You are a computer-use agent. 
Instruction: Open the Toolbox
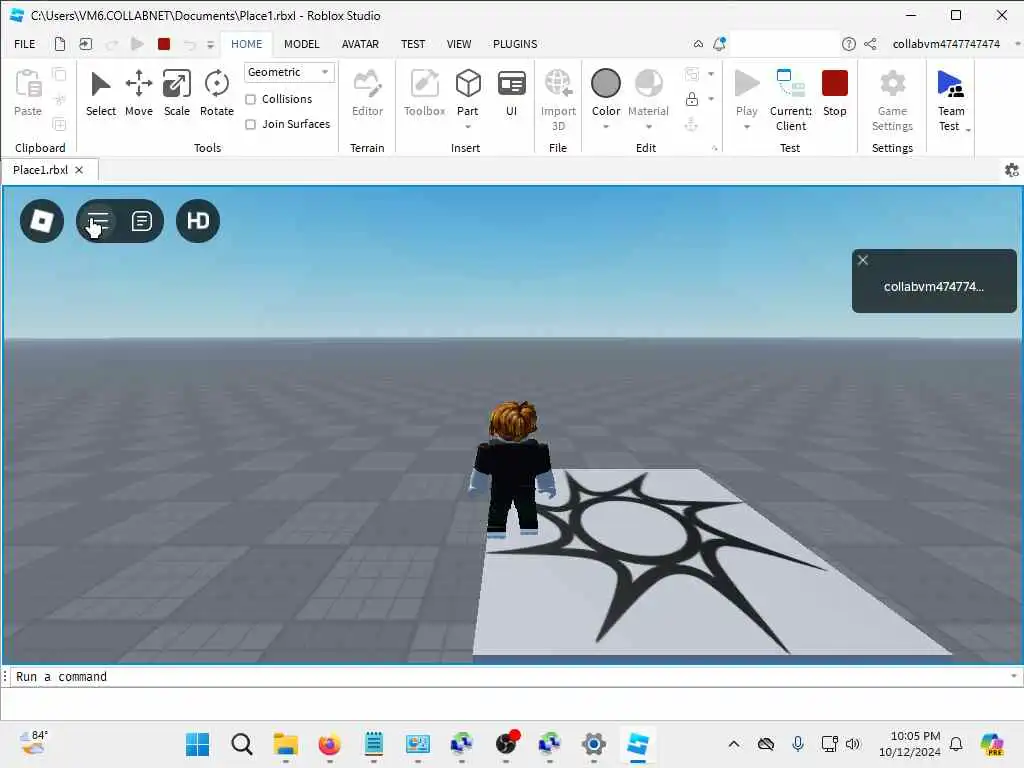tap(424, 93)
